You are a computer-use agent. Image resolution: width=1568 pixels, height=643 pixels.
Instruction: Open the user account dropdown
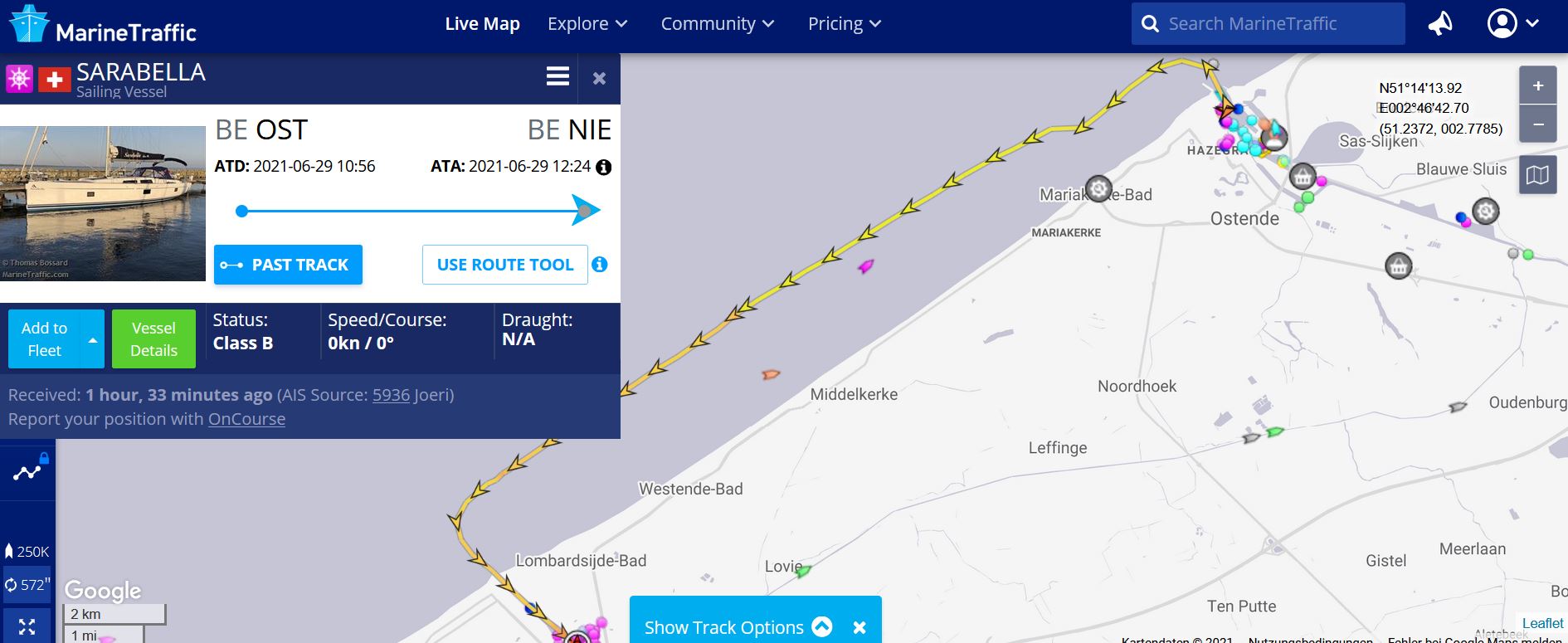point(1513,24)
